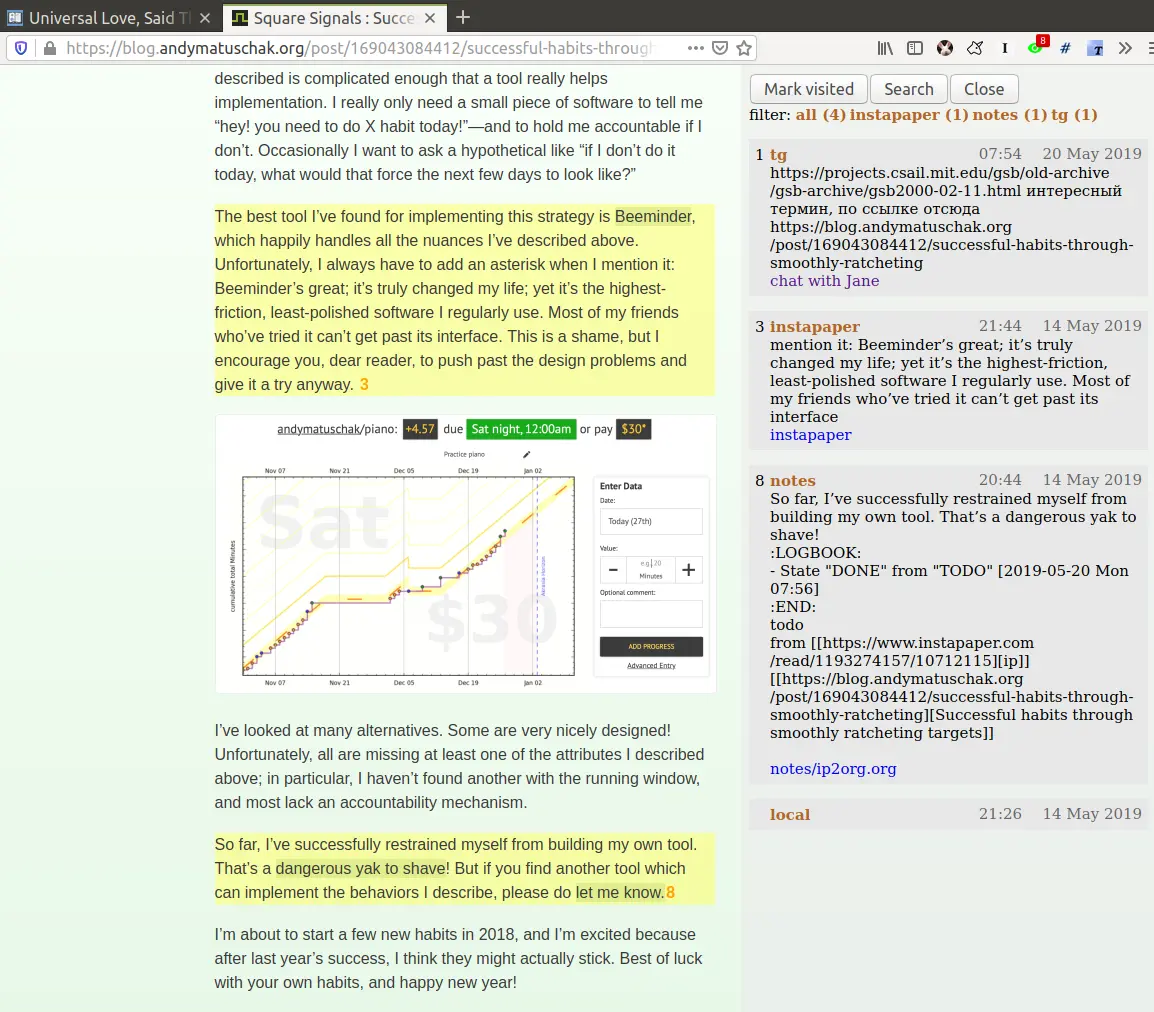This screenshot has height=1012, width=1154.
Task: Show all (4) annotations filter
Action: (820, 115)
